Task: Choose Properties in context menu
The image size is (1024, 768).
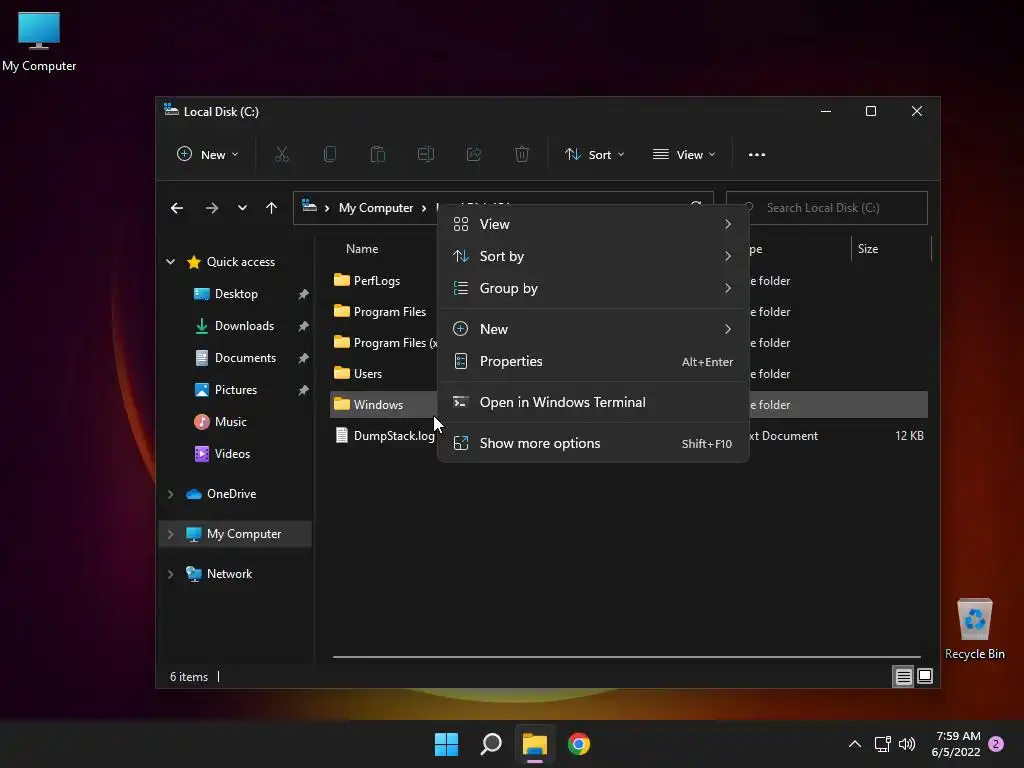Action: pos(593,361)
